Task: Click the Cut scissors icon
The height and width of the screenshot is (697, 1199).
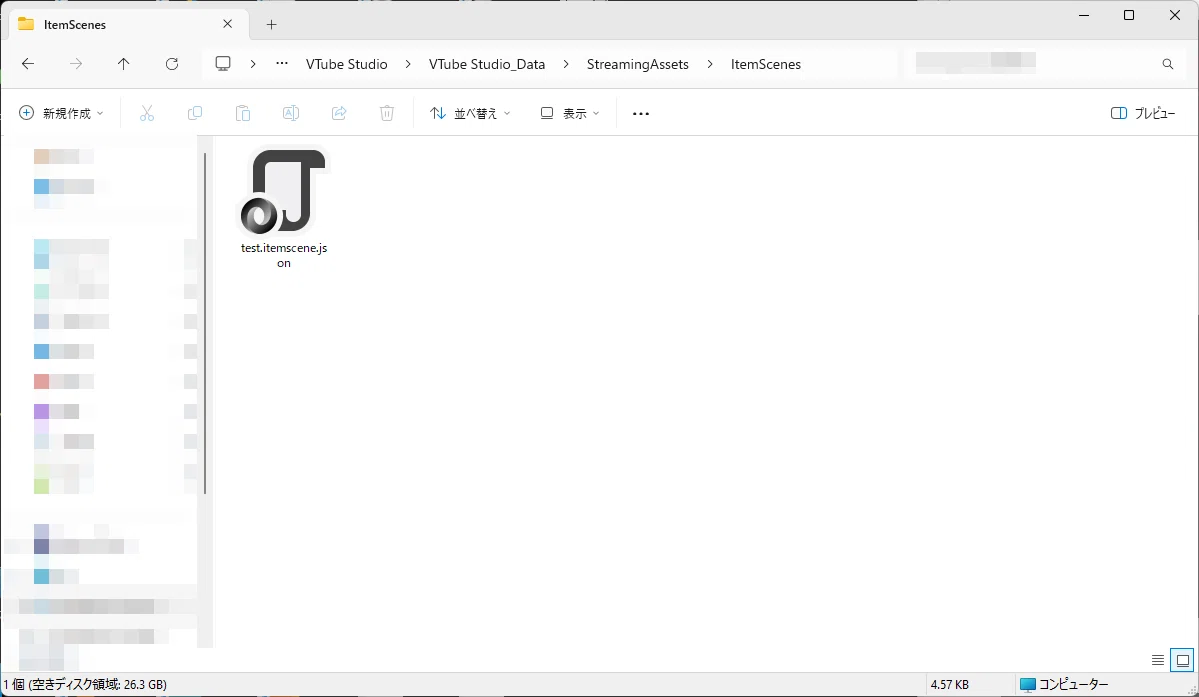Action: [x=147, y=113]
